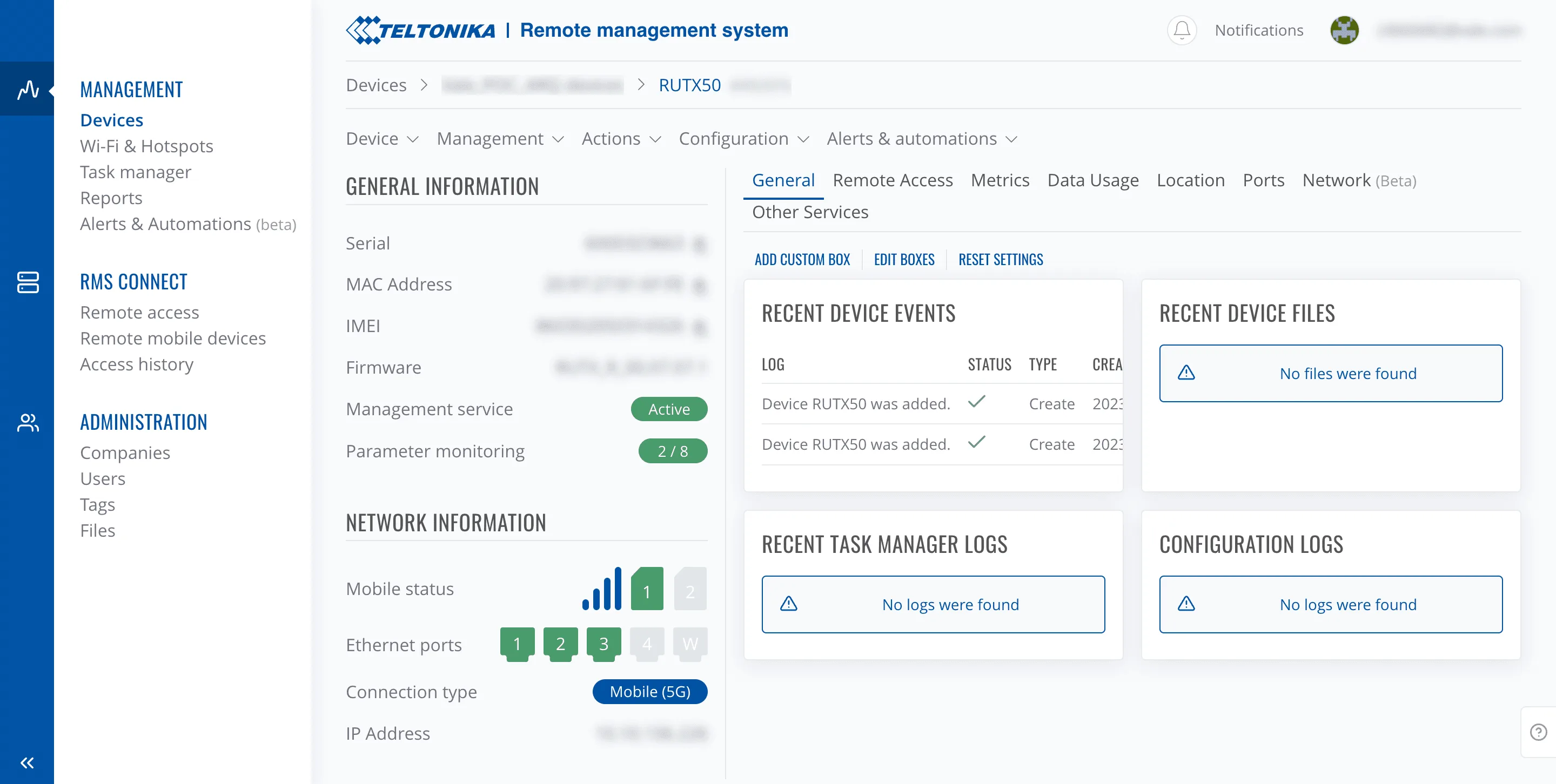Open the Ports tab
The height and width of the screenshot is (784, 1556).
pos(1263,180)
